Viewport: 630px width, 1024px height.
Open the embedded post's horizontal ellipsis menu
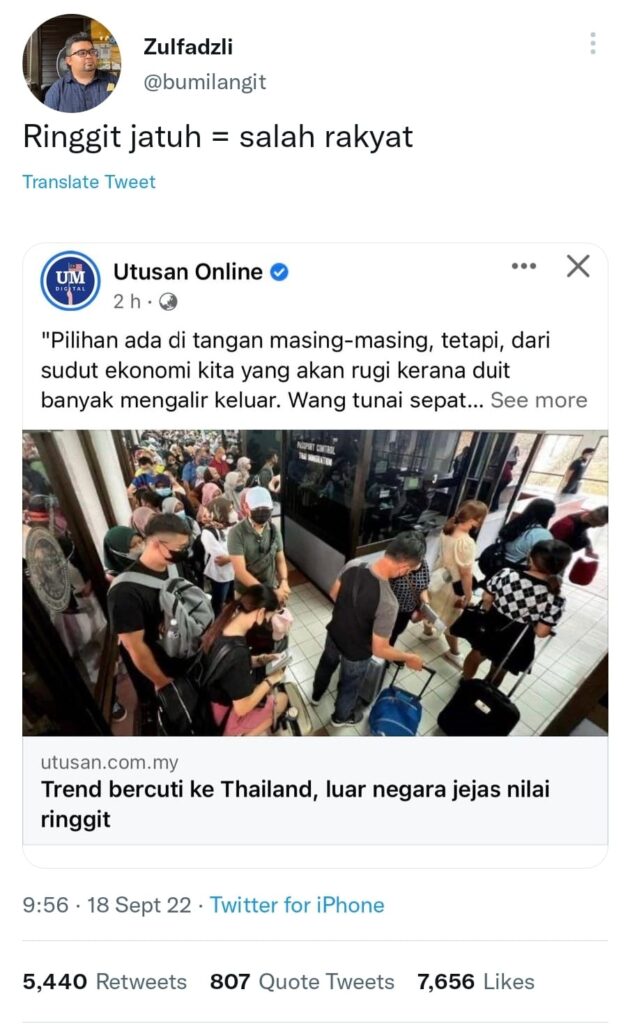click(x=524, y=266)
